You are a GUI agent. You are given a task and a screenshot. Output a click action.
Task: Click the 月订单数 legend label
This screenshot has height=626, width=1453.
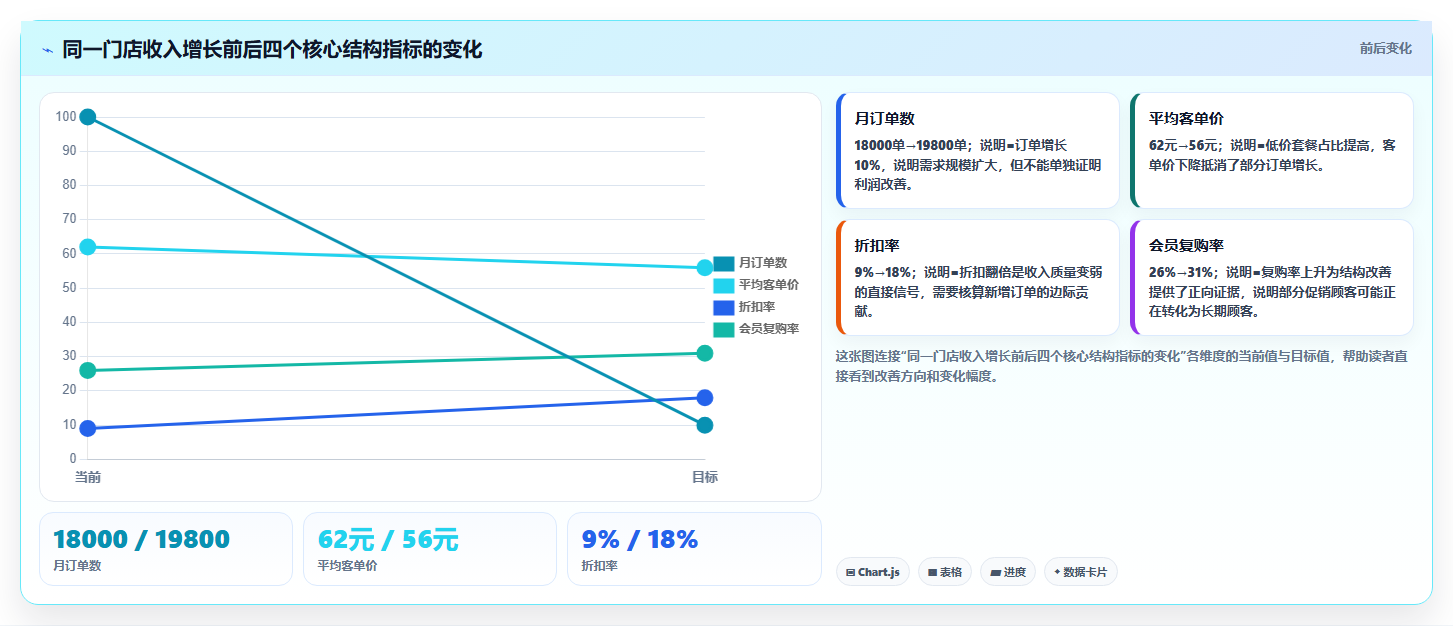point(763,263)
